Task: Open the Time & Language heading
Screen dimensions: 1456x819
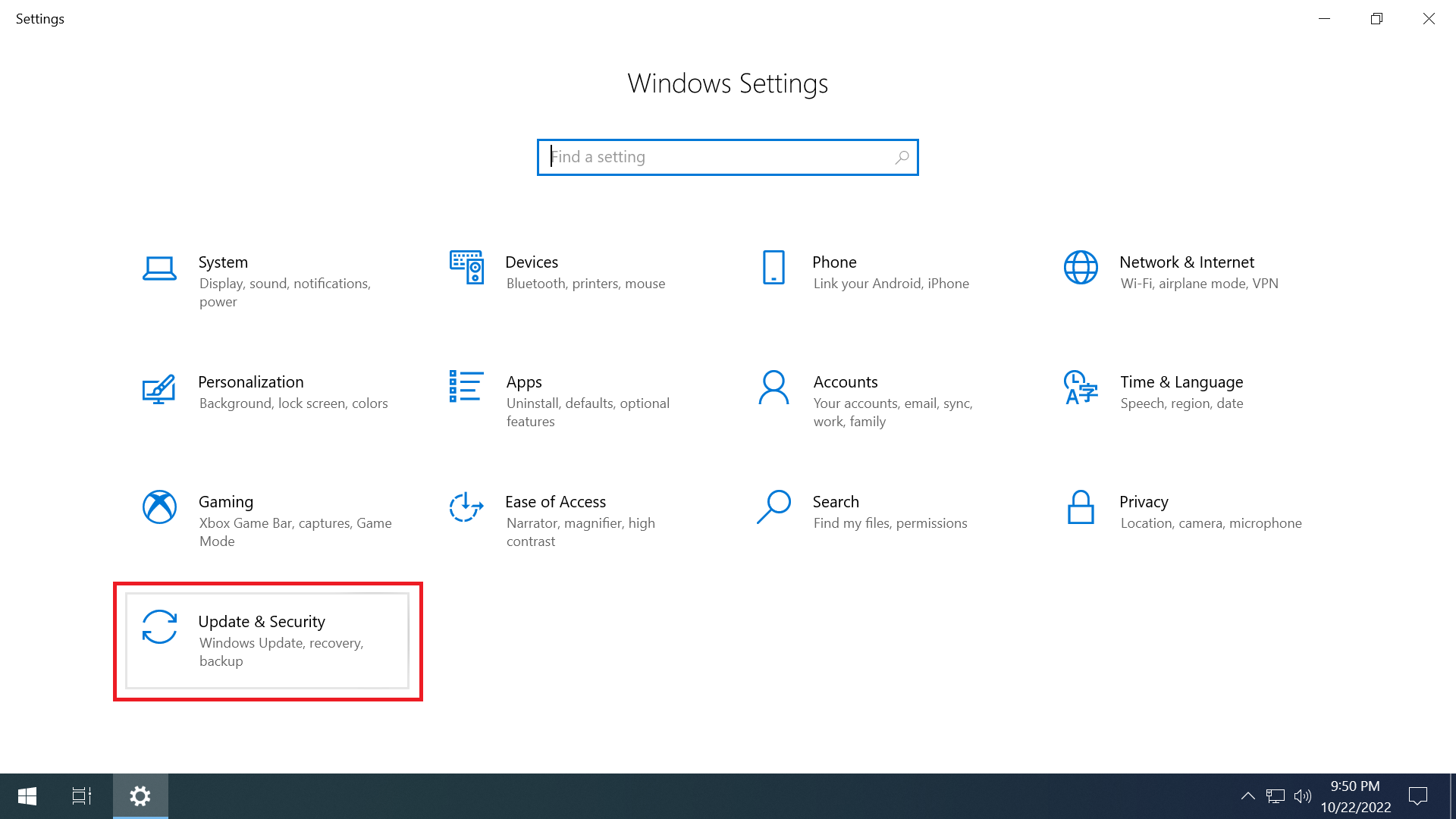Action: [x=1181, y=382]
